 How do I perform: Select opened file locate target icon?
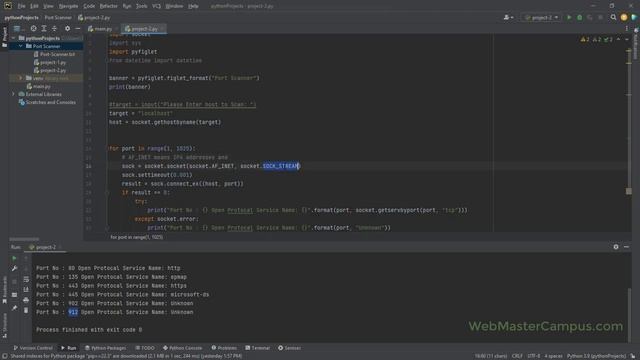(x=33, y=29)
